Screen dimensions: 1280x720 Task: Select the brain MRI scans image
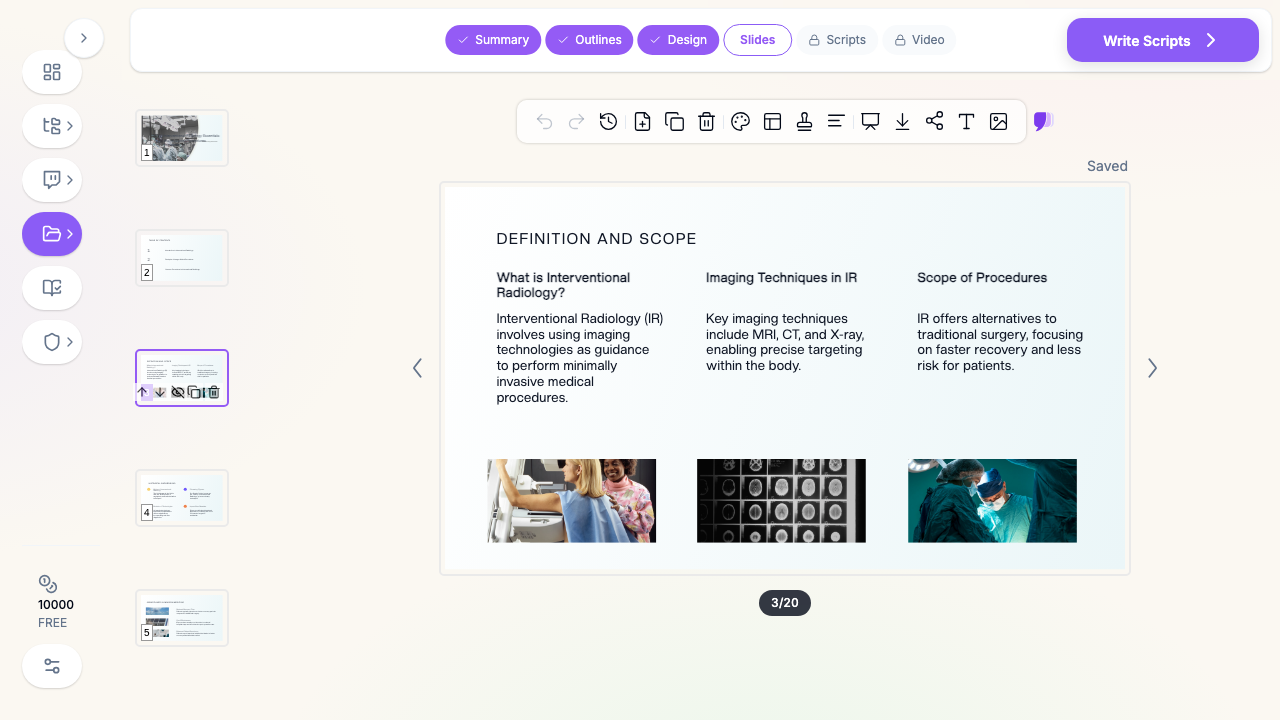pyautogui.click(x=781, y=501)
